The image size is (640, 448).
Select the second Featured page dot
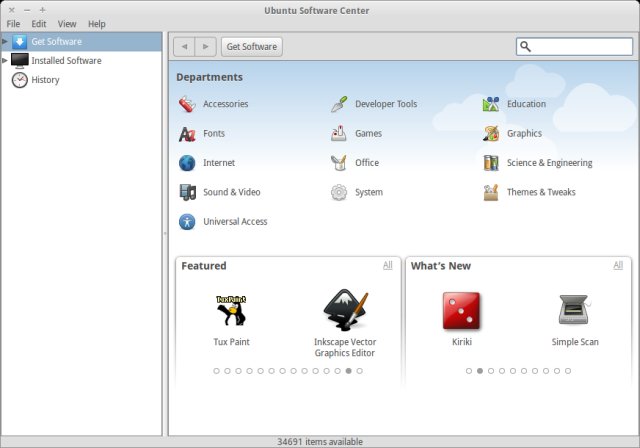[x=227, y=371]
